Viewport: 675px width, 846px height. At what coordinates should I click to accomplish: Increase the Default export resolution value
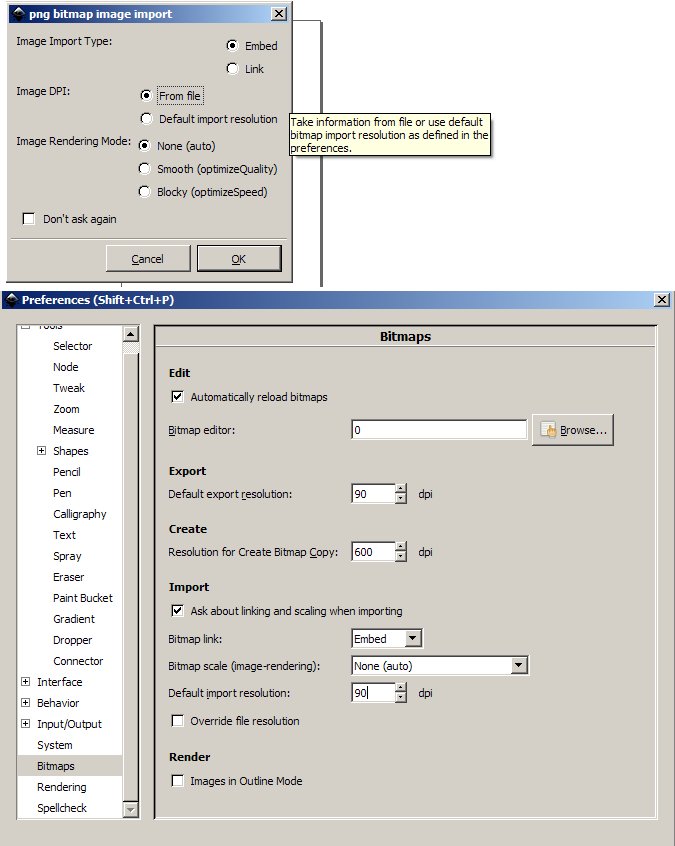click(x=401, y=489)
